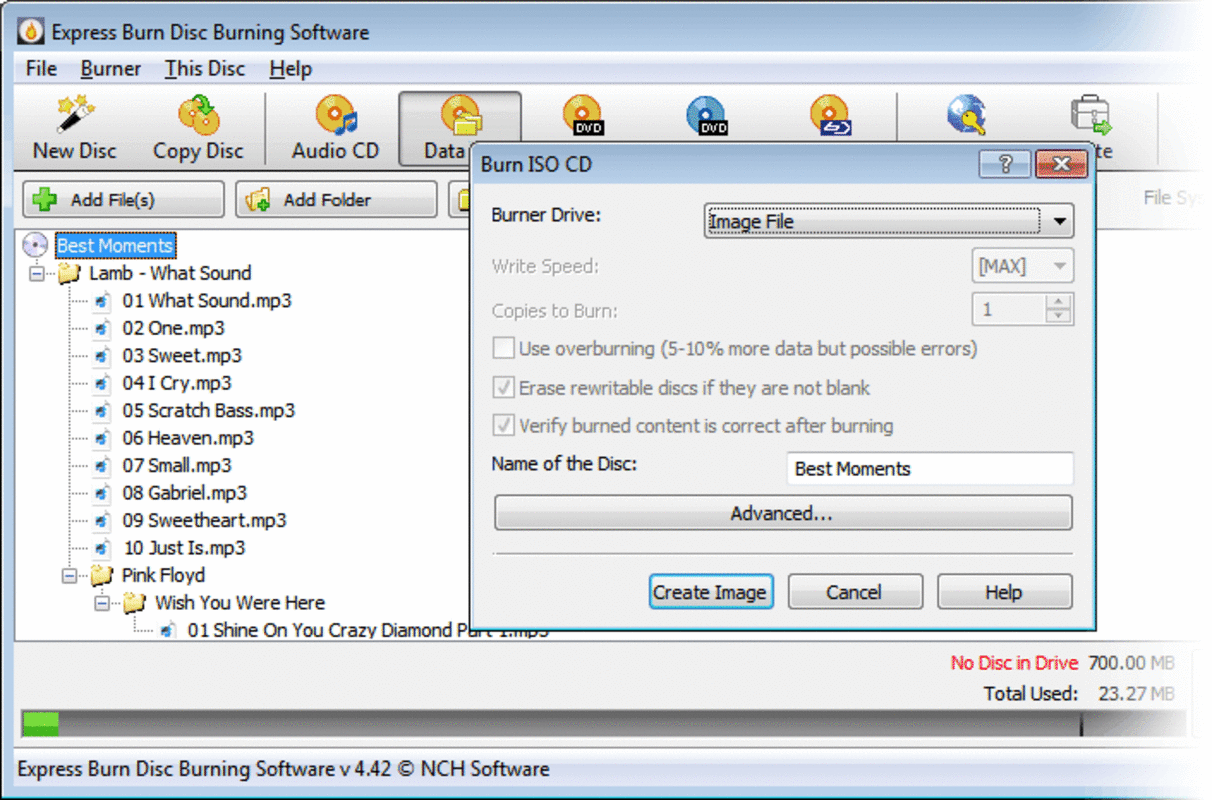
Task: Enable Use overburning option
Action: (x=504, y=348)
